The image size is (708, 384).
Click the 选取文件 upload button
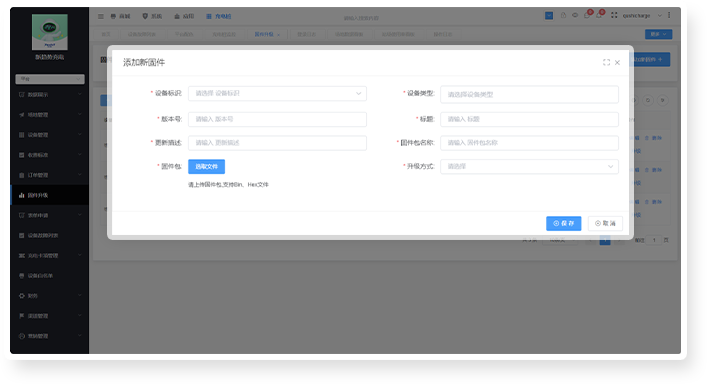206,167
